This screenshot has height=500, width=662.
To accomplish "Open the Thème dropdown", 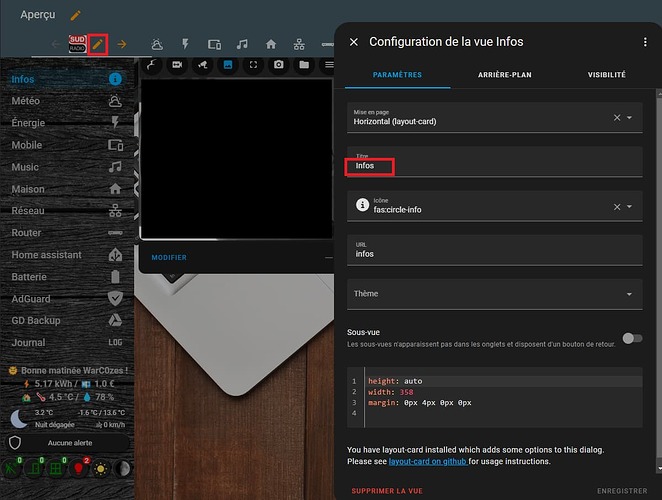I will (x=495, y=294).
